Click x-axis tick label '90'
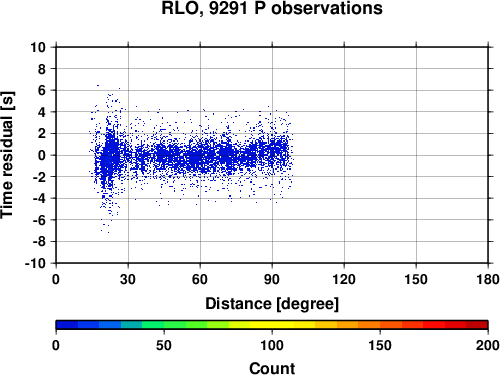The width and height of the screenshot is (500, 375). [272, 279]
